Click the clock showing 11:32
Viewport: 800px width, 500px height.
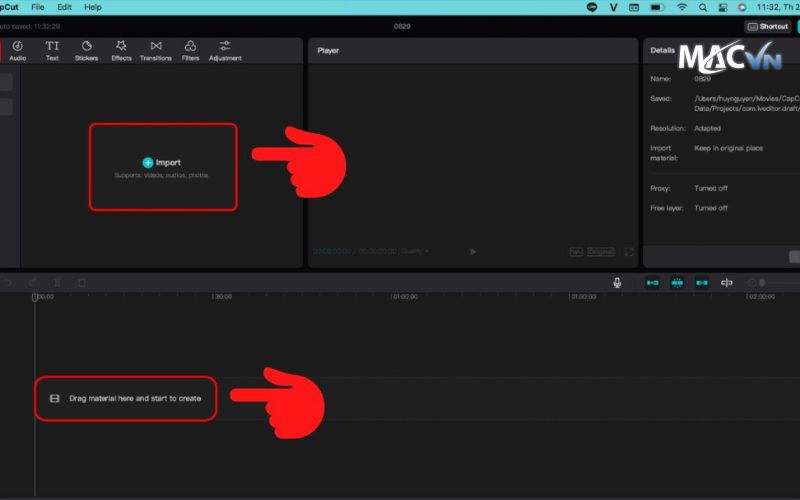[778, 7]
